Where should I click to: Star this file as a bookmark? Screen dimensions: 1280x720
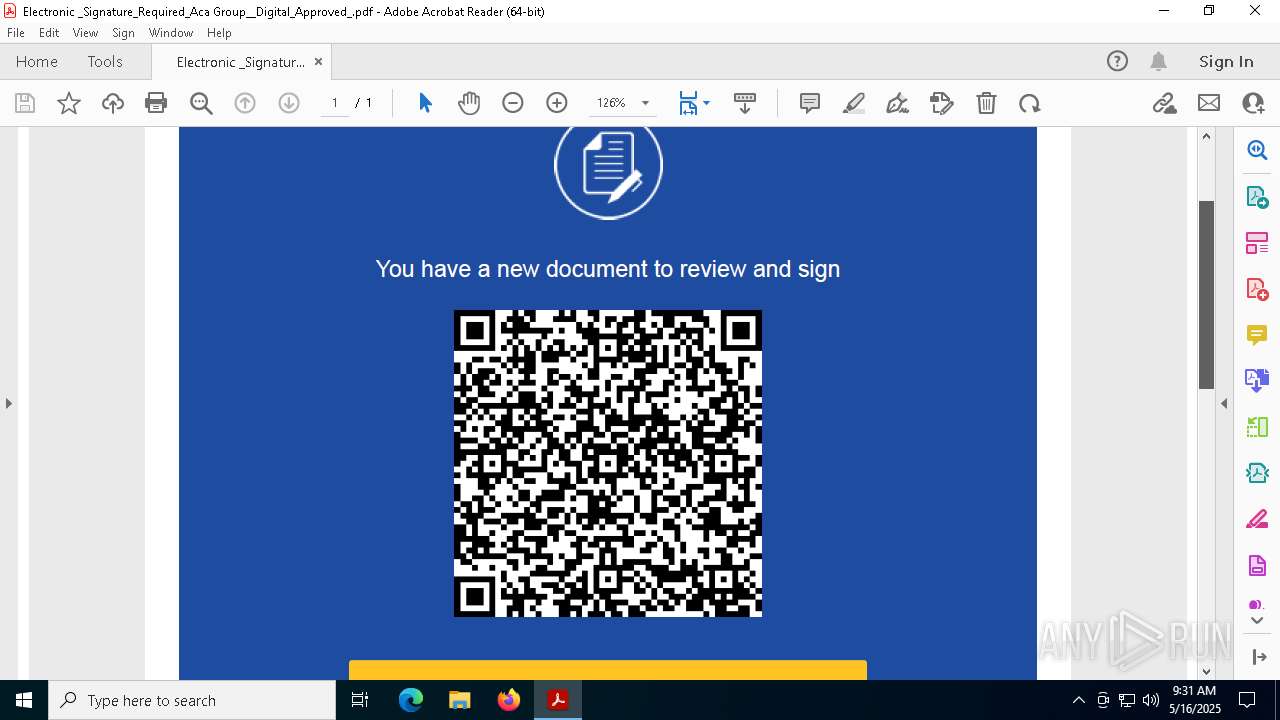pyautogui.click(x=69, y=103)
